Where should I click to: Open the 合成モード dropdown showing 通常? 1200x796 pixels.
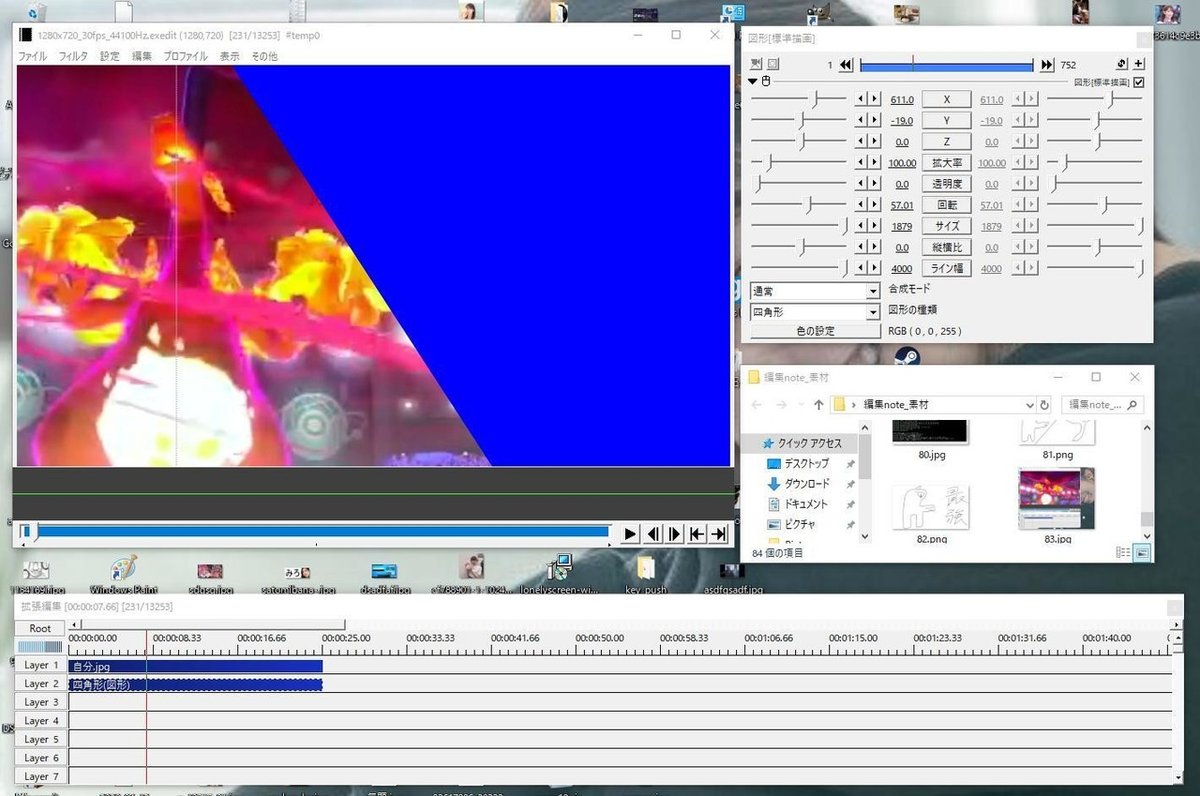(x=815, y=291)
